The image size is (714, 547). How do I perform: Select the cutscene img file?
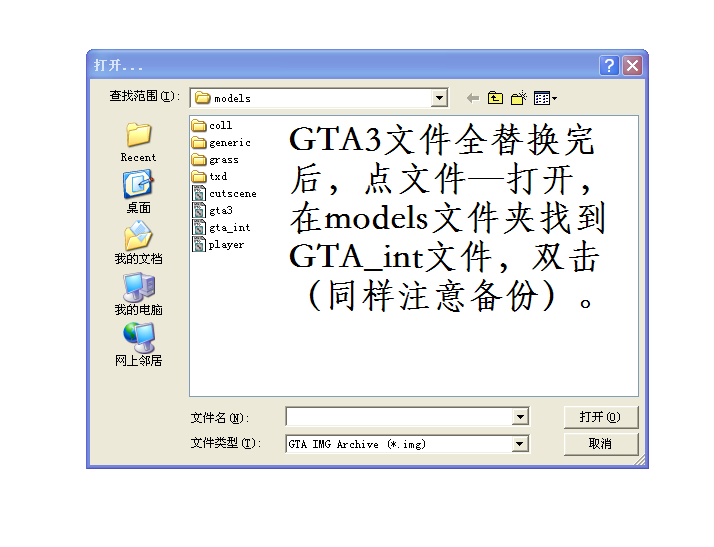[x=232, y=194]
